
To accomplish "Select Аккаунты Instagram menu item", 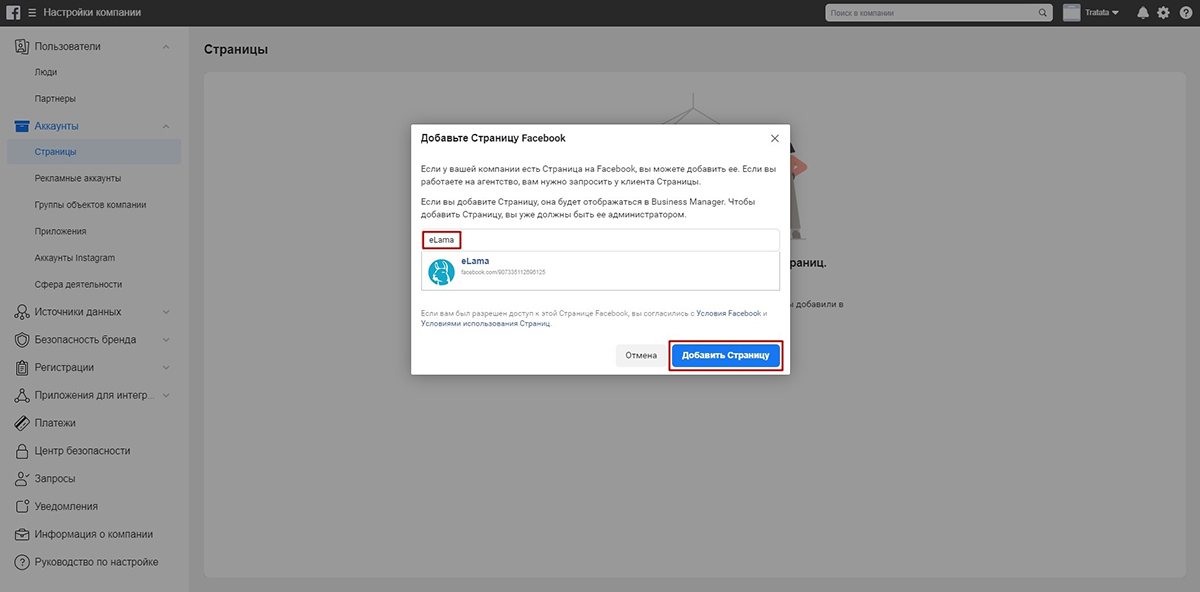I will (x=75, y=258).
